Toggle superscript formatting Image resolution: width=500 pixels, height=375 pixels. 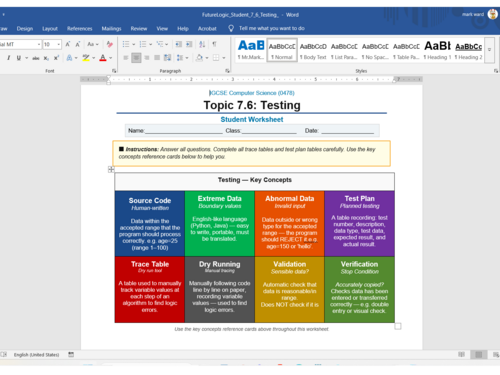(56, 58)
